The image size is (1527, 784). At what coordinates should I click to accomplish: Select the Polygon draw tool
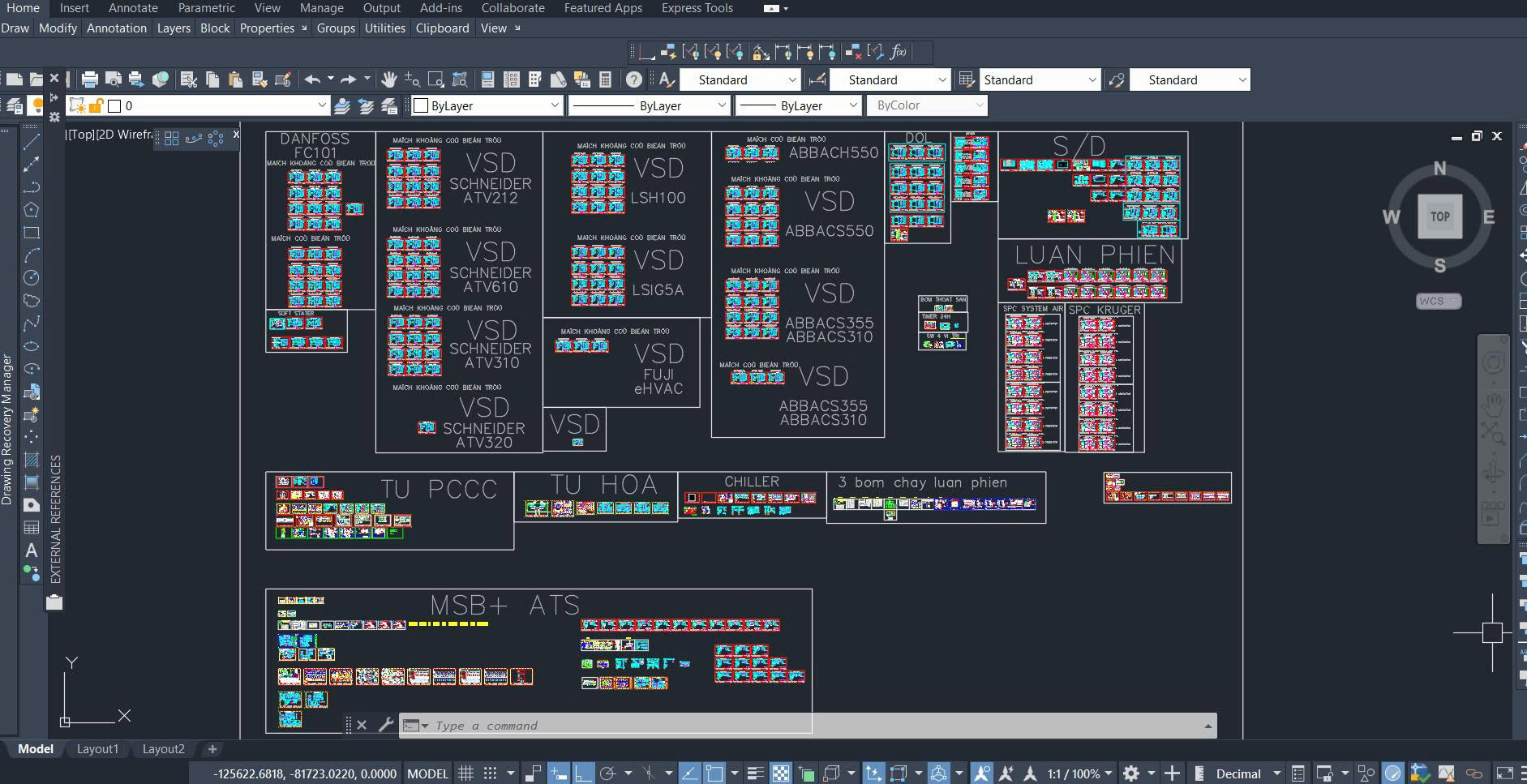pos(31,210)
